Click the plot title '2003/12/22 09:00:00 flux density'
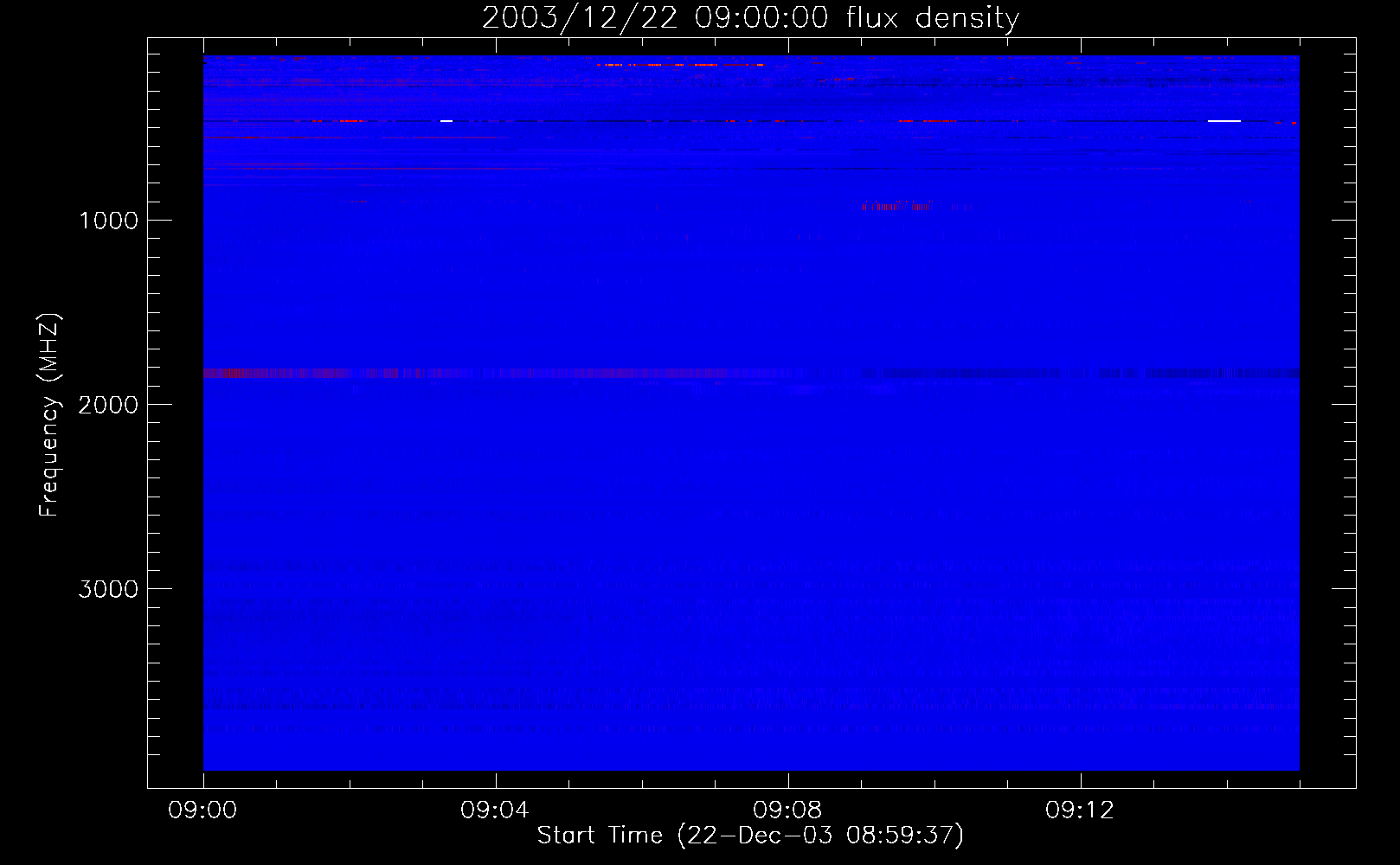The height and width of the screenshot is (865, 1400). coord(750,18)
